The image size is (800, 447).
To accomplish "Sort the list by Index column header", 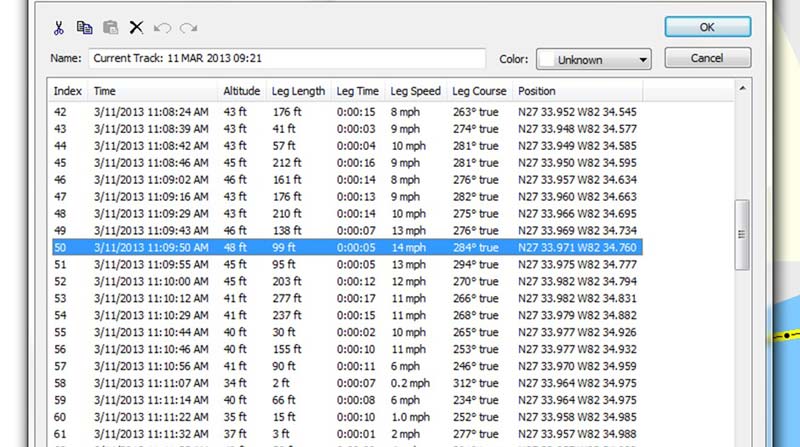I will (68, 91).
